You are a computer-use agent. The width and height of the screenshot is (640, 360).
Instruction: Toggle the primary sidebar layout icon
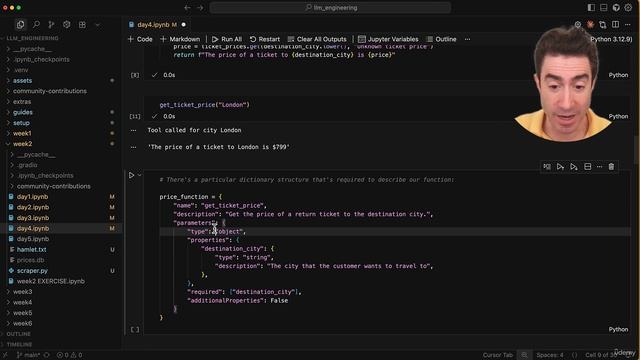[591, 7]
